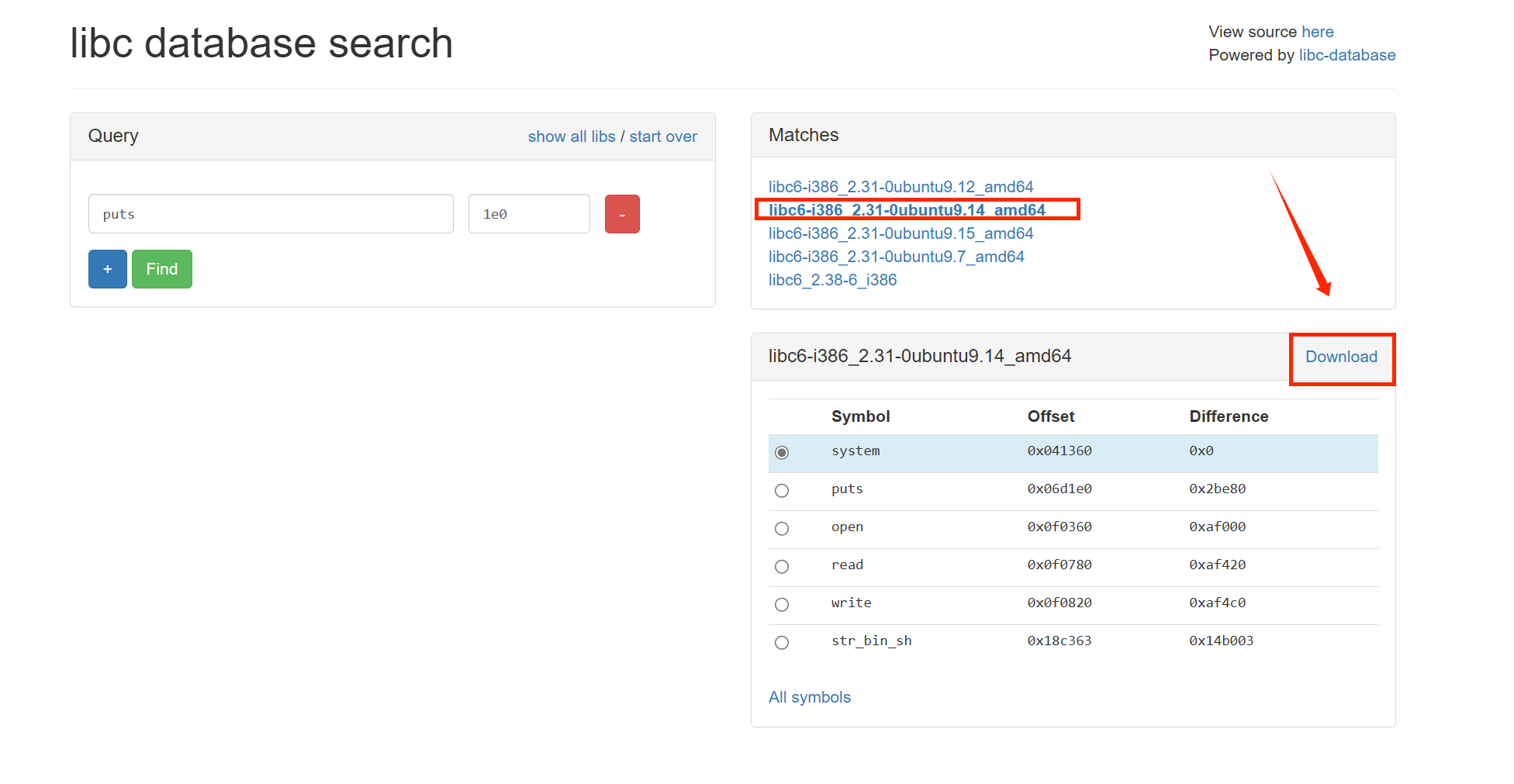The image size is (1514, 784).
Task: Click the Query panel heading
Action: coord(113,136)
